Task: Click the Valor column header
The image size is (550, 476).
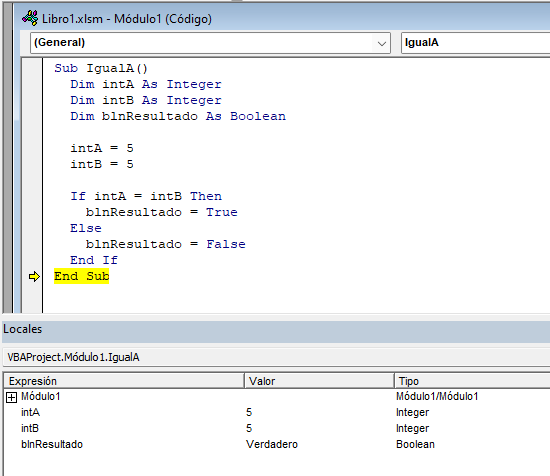Action: (x=319, y=381)
